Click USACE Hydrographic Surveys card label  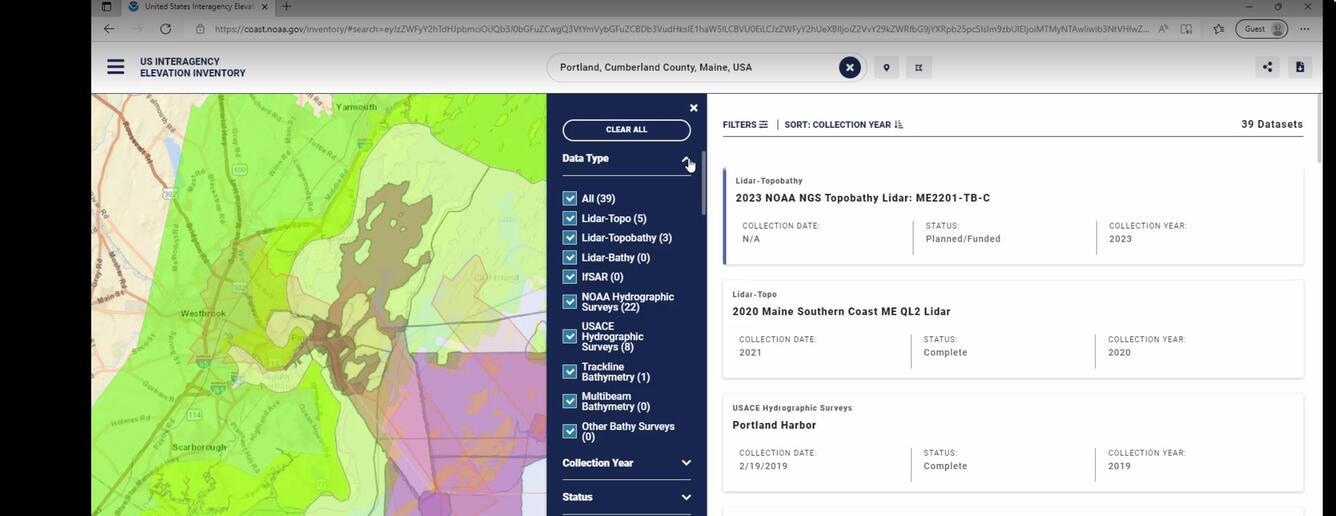tap(792, 408)
